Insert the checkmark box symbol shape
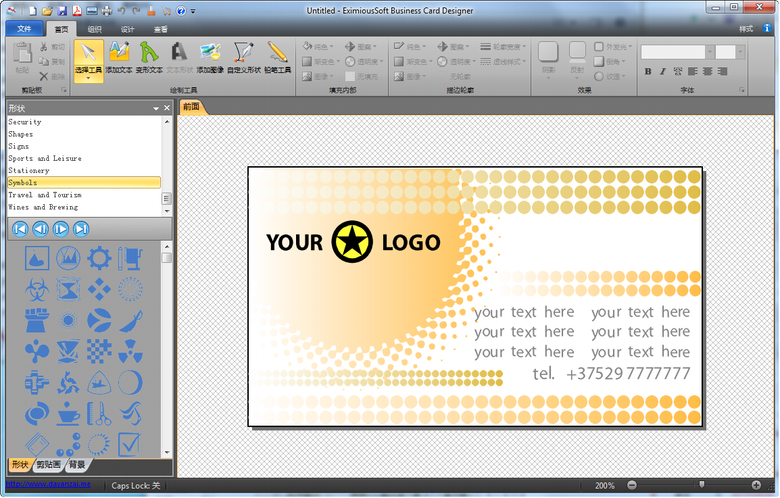The image size is (780, 498). [x=130, y=443]
